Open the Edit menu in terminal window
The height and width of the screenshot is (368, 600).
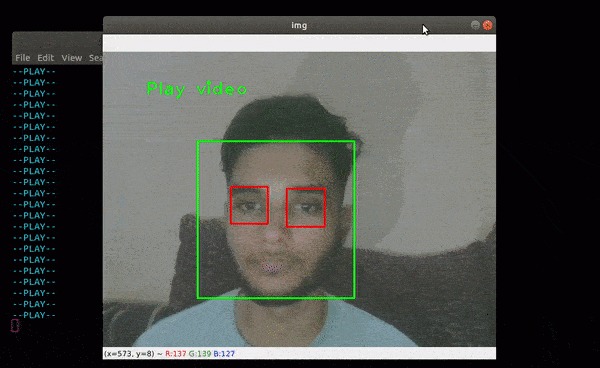[x=46, y=58]
